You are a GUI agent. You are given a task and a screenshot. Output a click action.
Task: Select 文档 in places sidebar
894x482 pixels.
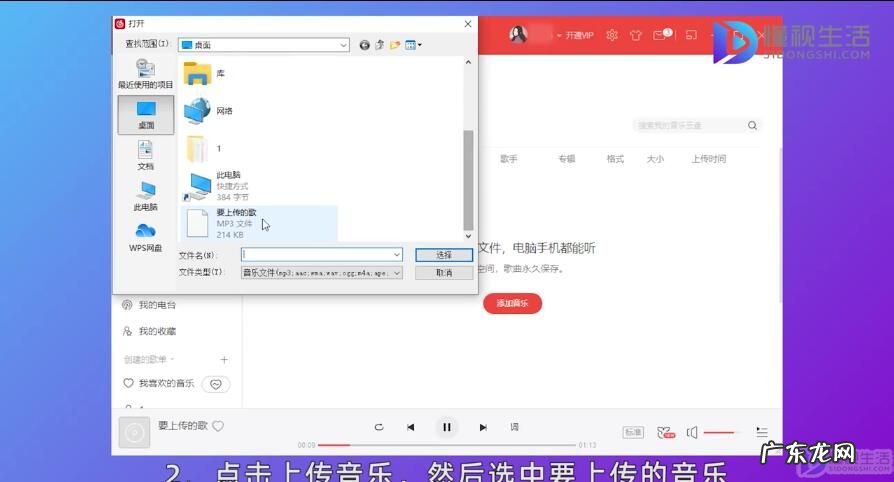[145, 155]
